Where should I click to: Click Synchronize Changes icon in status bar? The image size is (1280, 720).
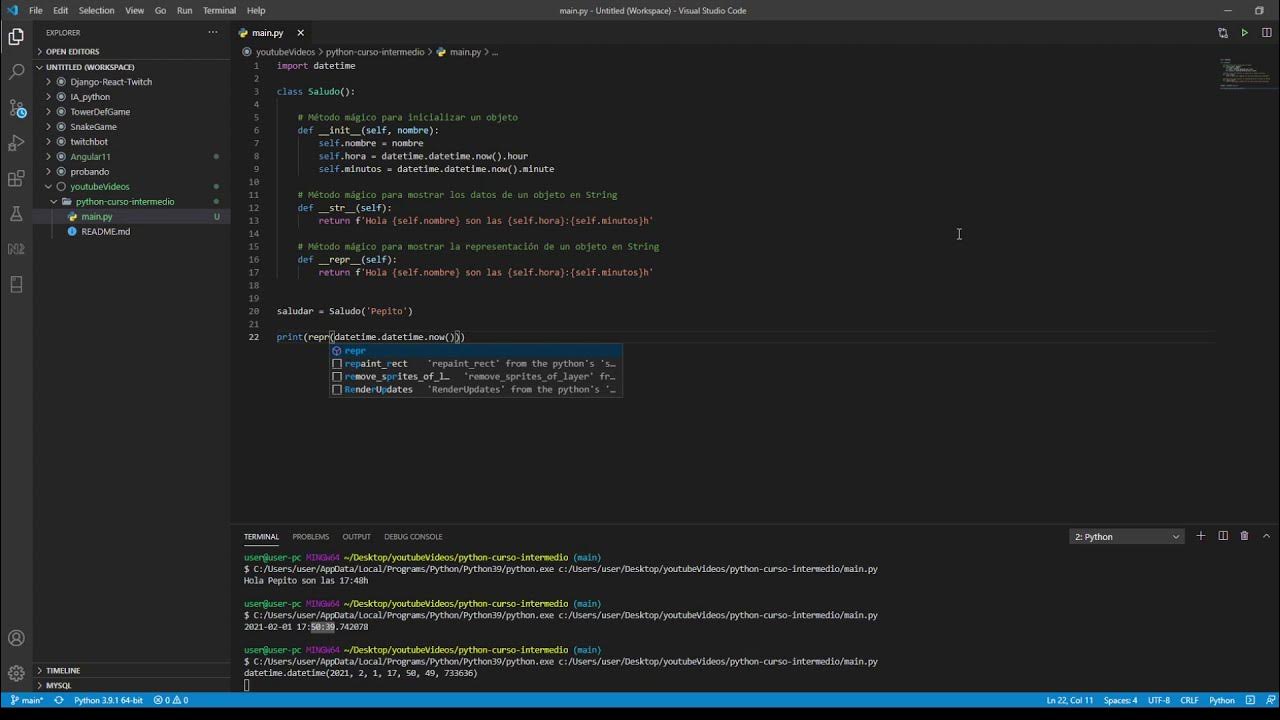click(x=59, y=700)
